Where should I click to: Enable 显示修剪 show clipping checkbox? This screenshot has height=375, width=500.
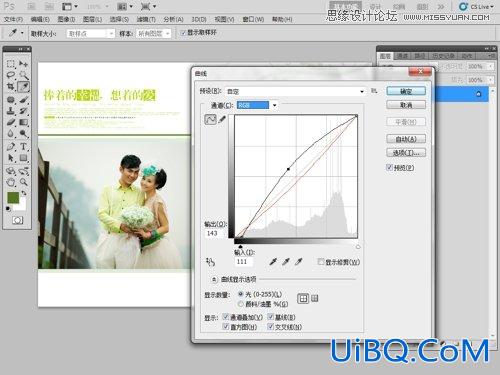[x=321, y=262]
